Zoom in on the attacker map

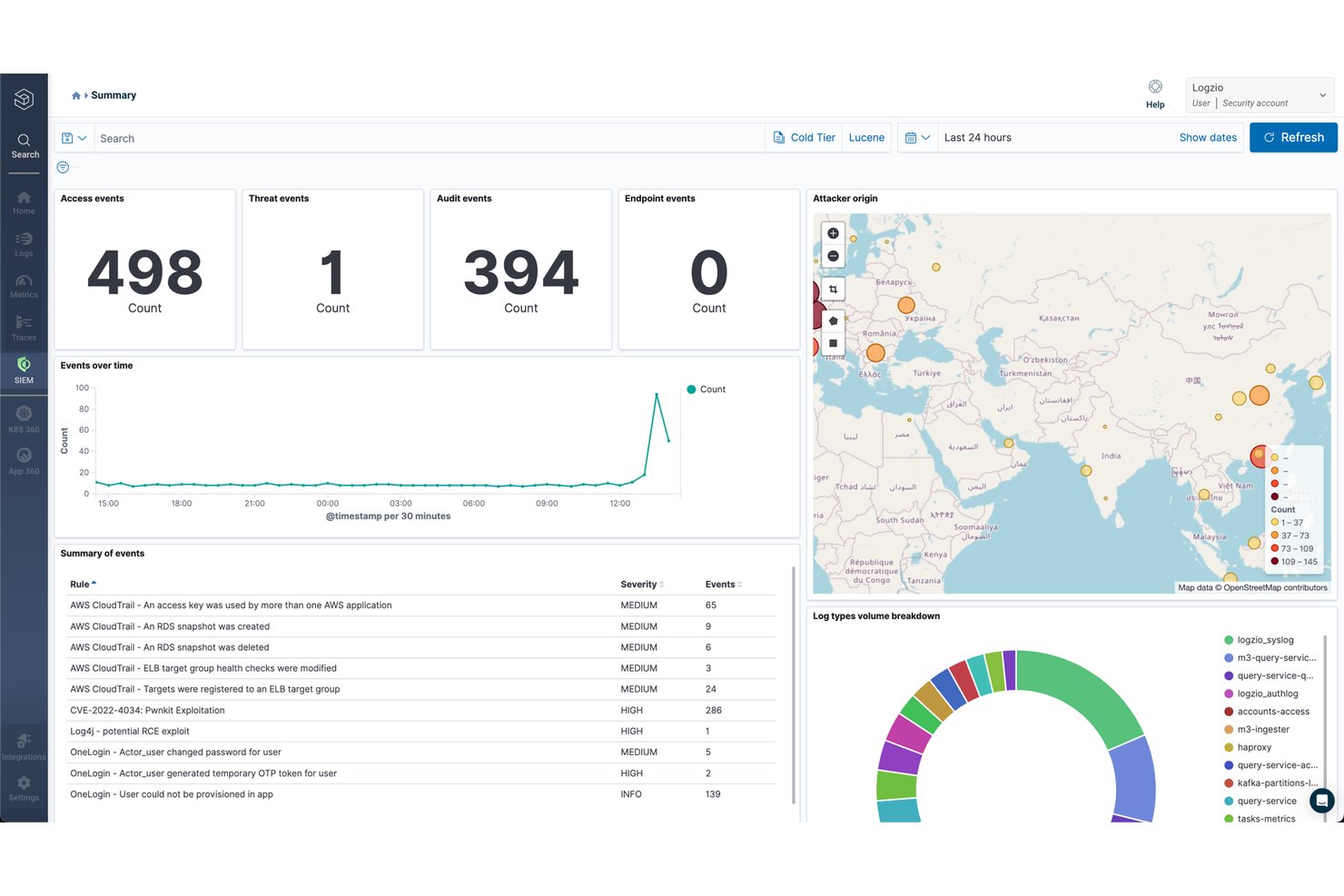point(833,233)
